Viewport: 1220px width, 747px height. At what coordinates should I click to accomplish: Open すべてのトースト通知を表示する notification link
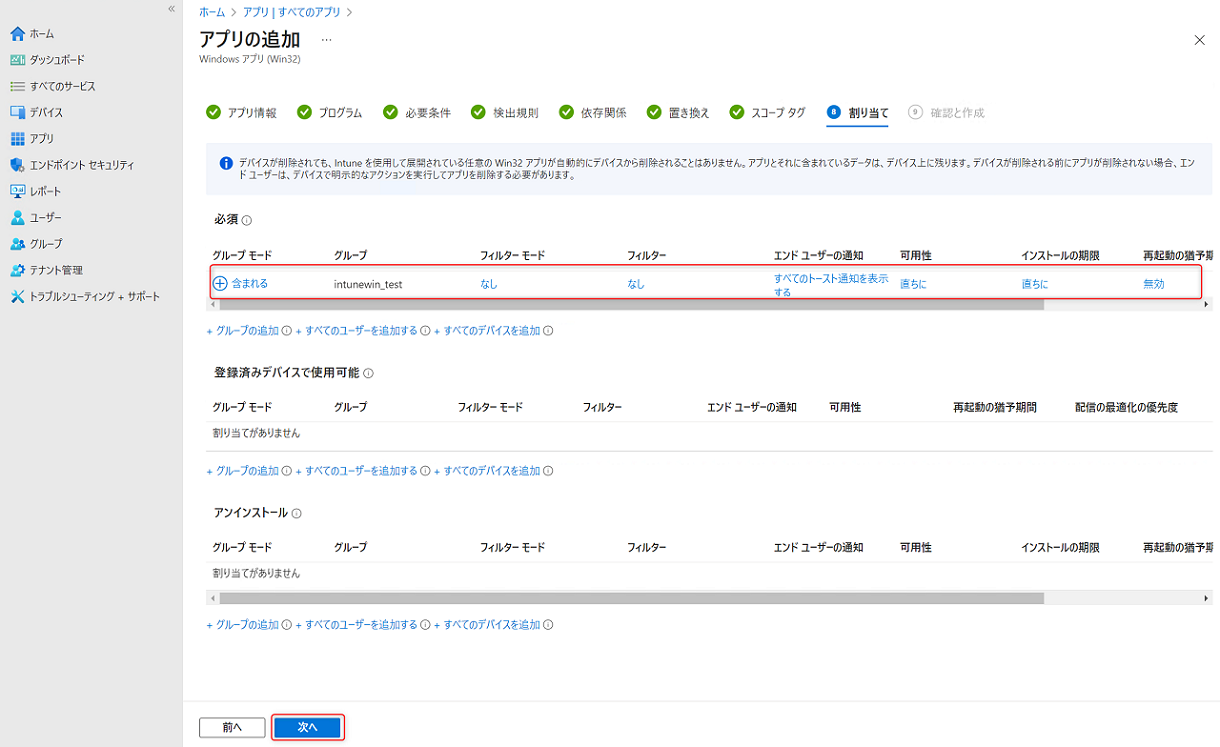point(830,285)
